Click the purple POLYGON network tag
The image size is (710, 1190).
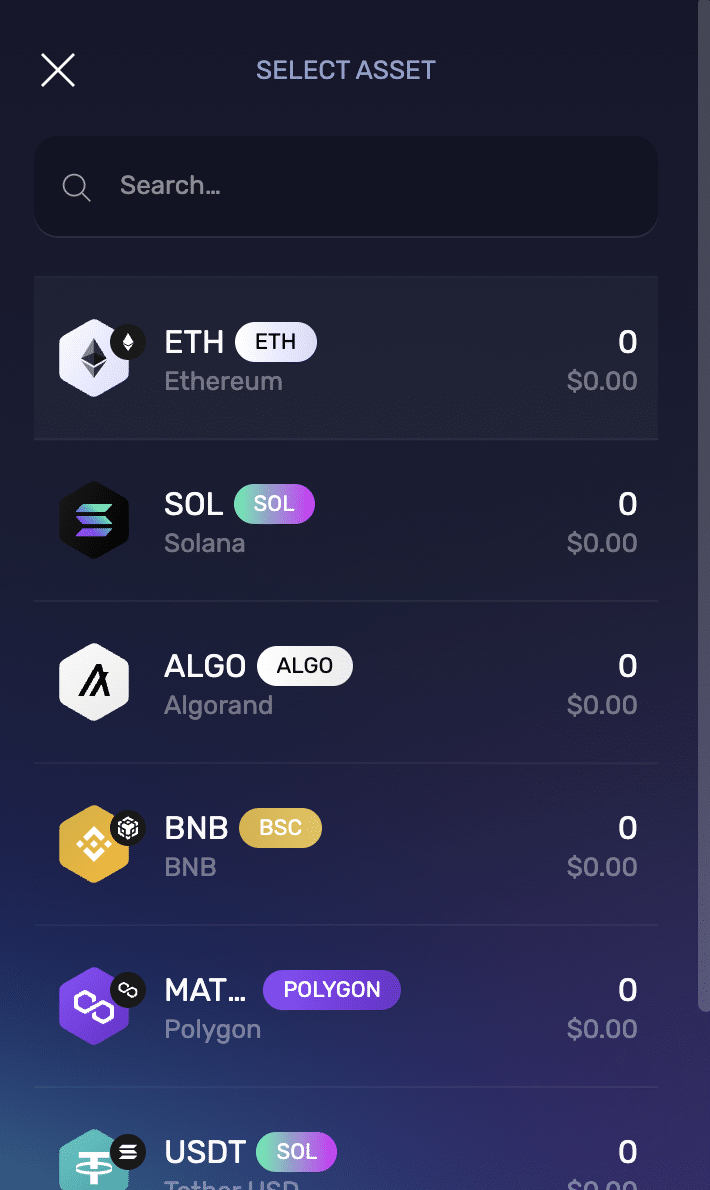(332, 990)
